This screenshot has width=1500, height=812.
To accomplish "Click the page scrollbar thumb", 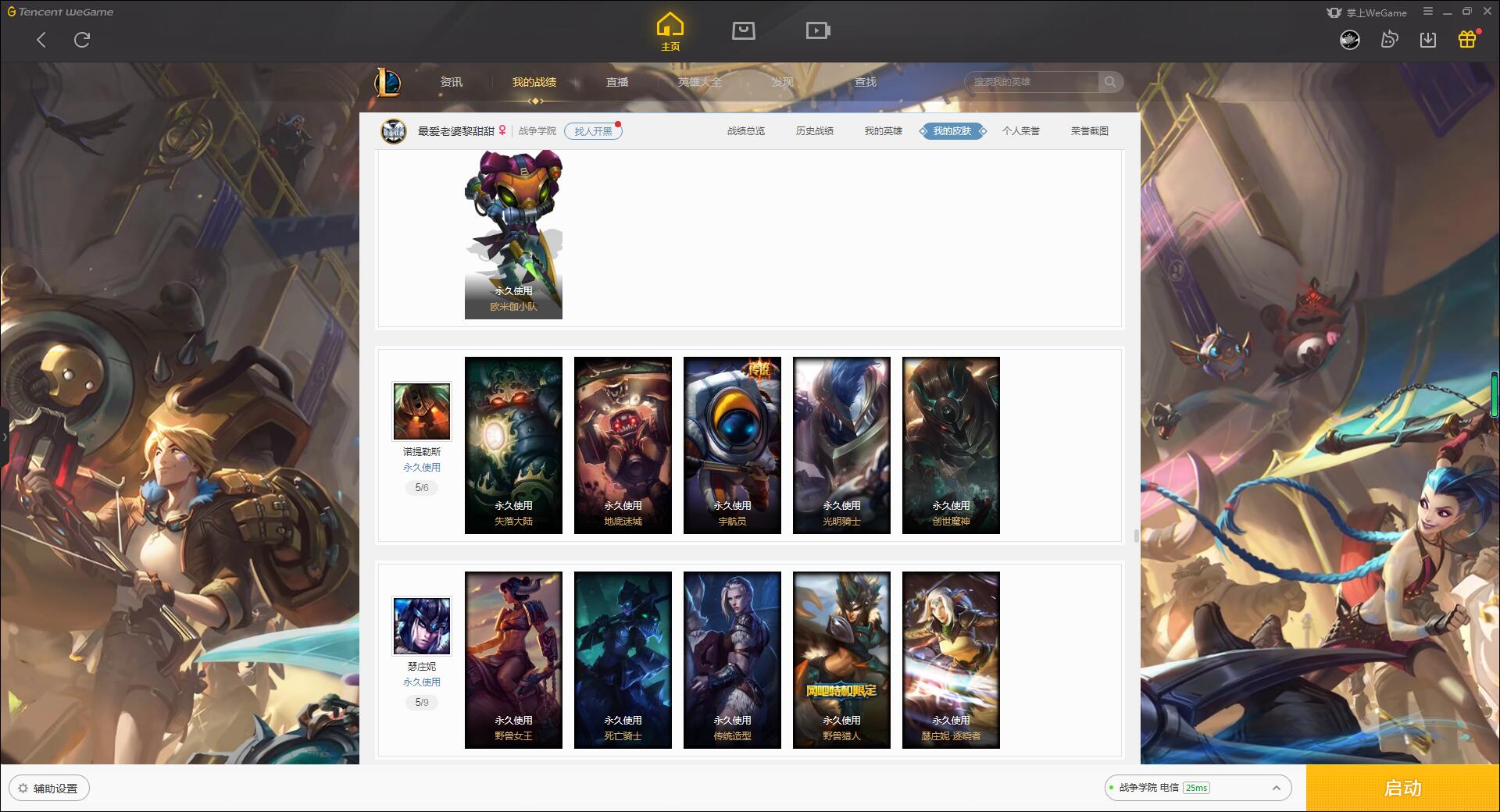I will [x=1136, y=536].
